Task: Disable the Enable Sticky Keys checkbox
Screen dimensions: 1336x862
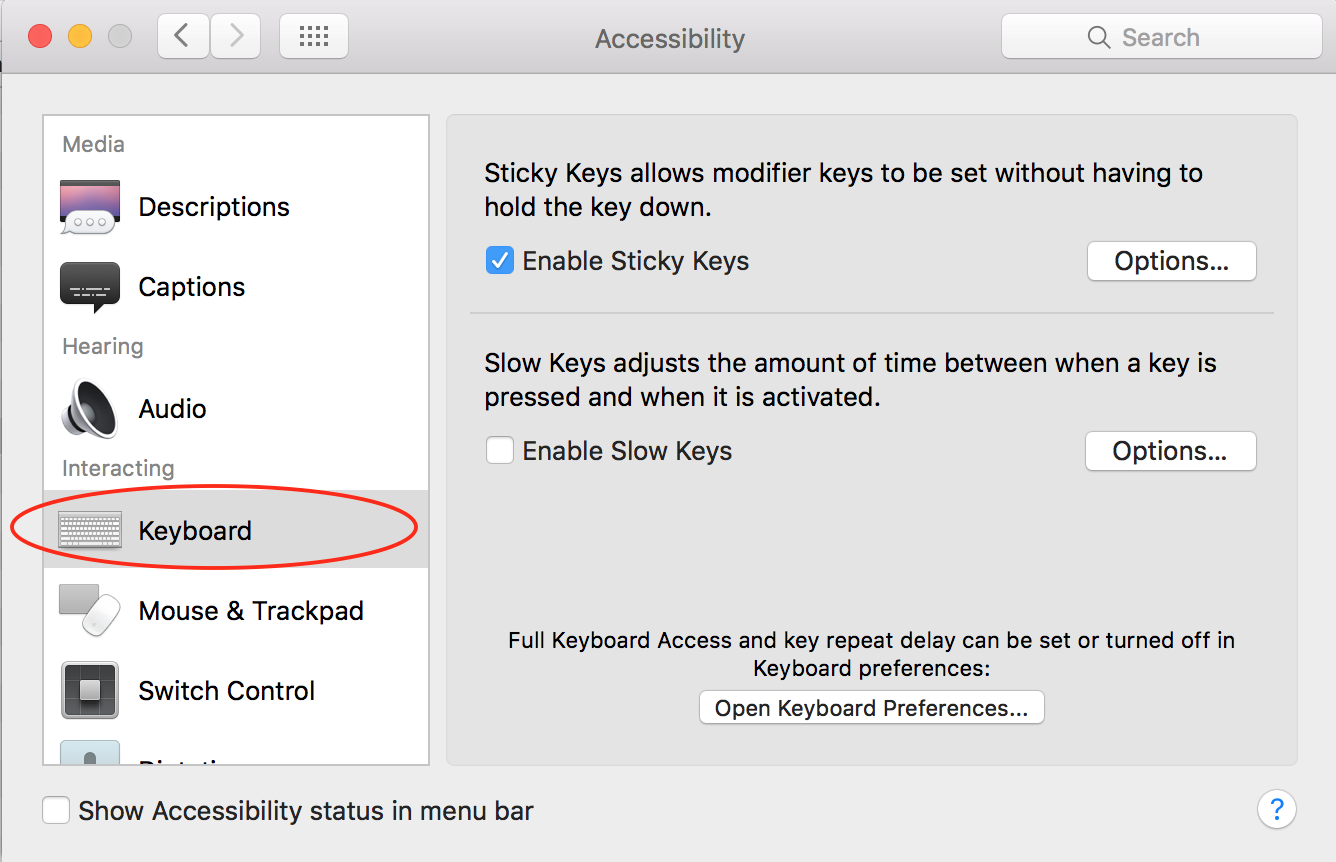Action: click(x=499, y=260)
